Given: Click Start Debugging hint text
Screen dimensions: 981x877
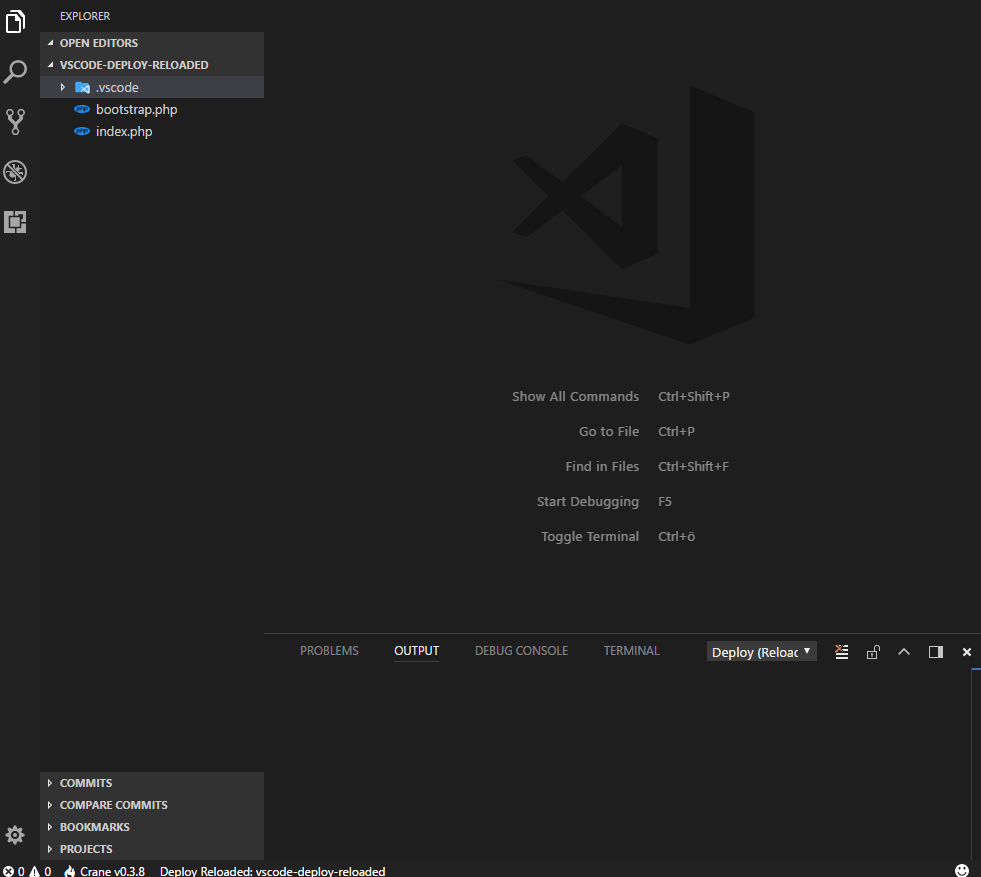Looking at the screenshot, I should (x=587, y=501).
